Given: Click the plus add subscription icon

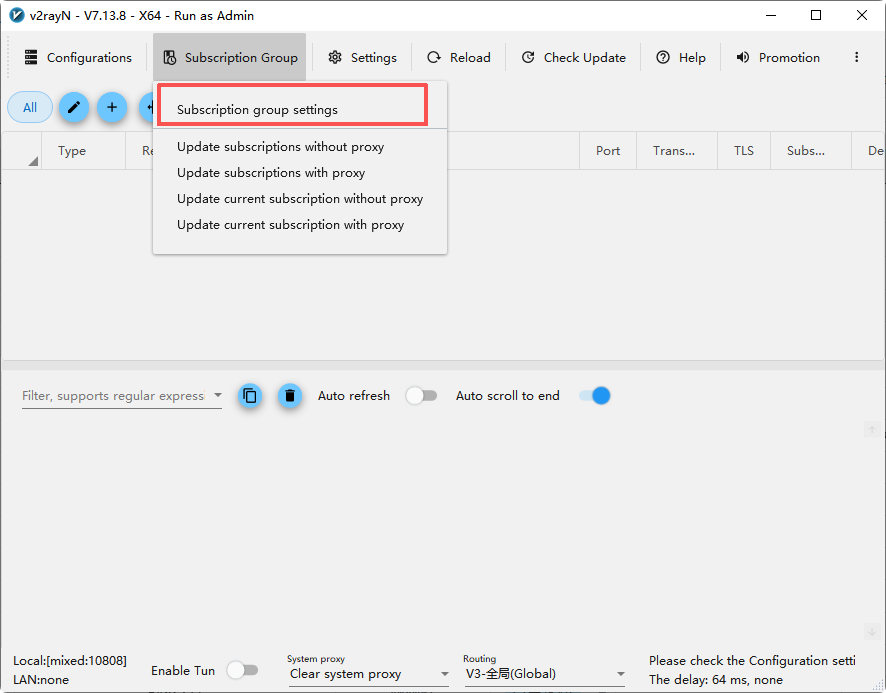Looking at the screenshot, I should click(112, 107).
